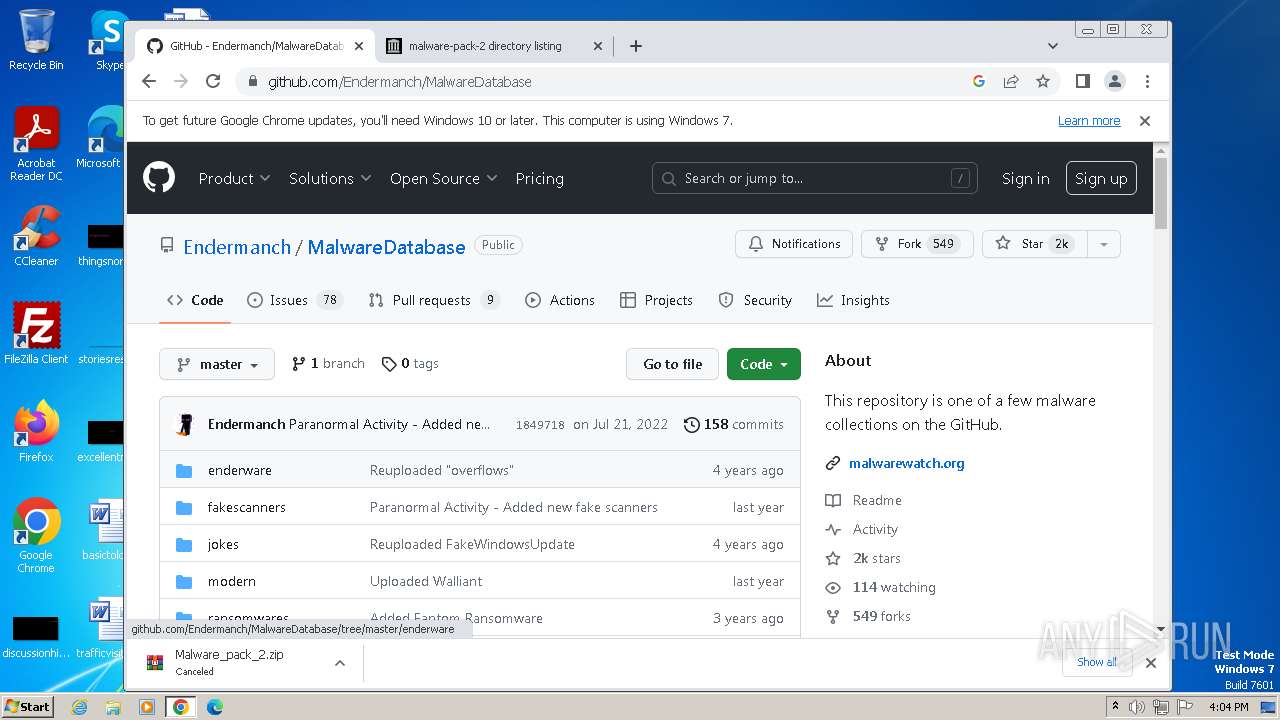The height and width of the screenshot is (720, 1280).
Task: Open the Actions tab
Action: 560,300
